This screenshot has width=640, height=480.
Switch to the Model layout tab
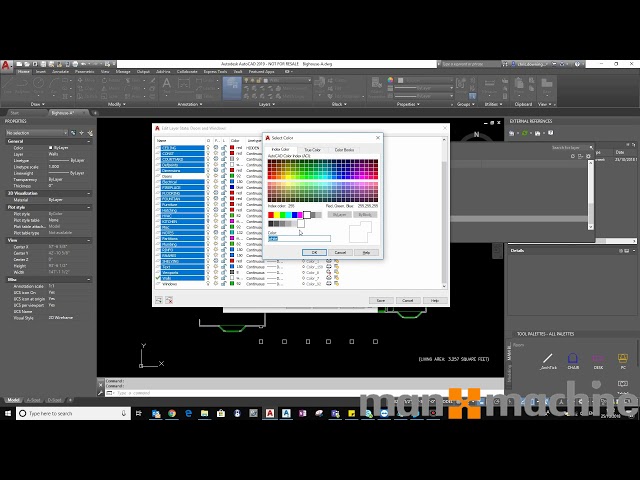(13, 400)
